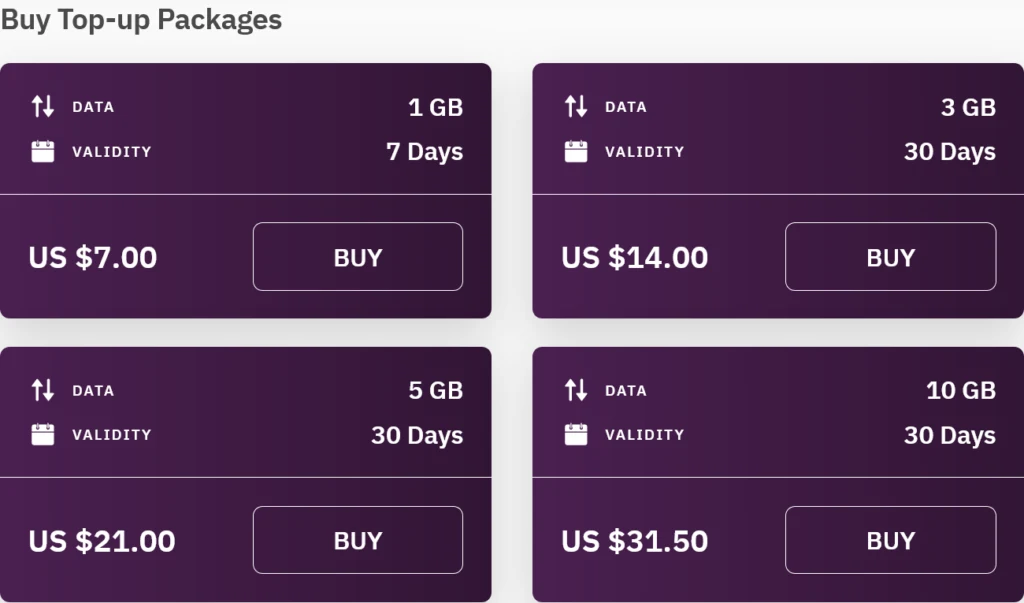Click the US $7.00 price text
Screen dimensions: 1024x603
[93, 258]
